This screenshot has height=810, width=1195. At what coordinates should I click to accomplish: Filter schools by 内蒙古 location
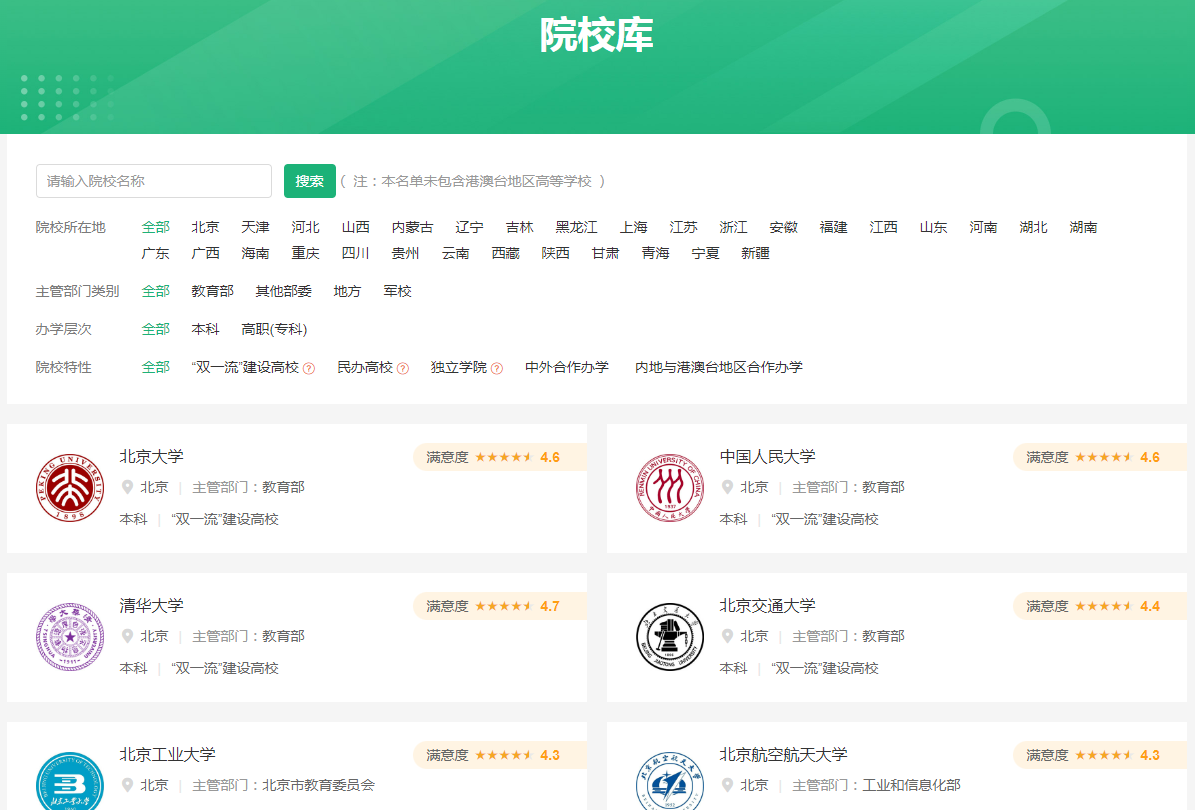pos(412,227)
